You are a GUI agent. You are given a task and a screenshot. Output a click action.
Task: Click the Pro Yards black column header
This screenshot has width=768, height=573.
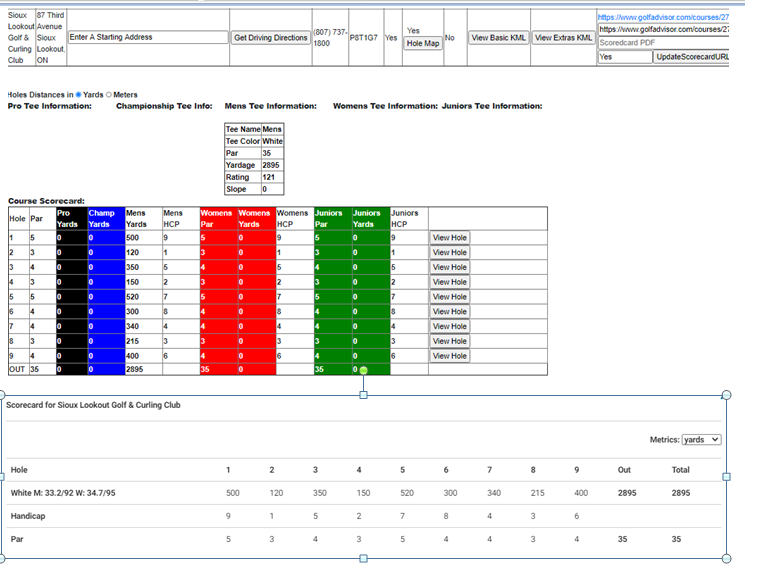coord(72,218)
